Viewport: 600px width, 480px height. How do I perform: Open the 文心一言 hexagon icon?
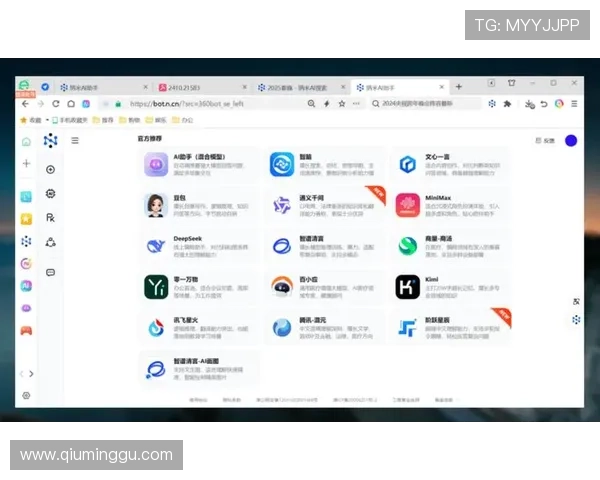tap(408, 165)
